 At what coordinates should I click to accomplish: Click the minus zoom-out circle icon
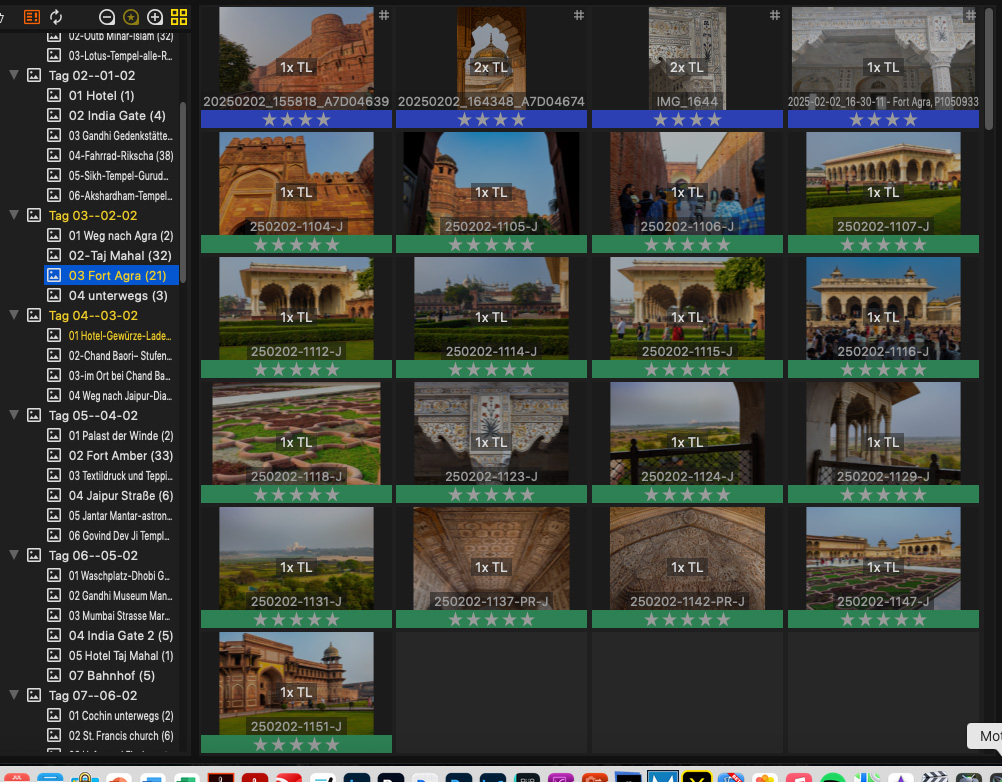coord(107,17)
